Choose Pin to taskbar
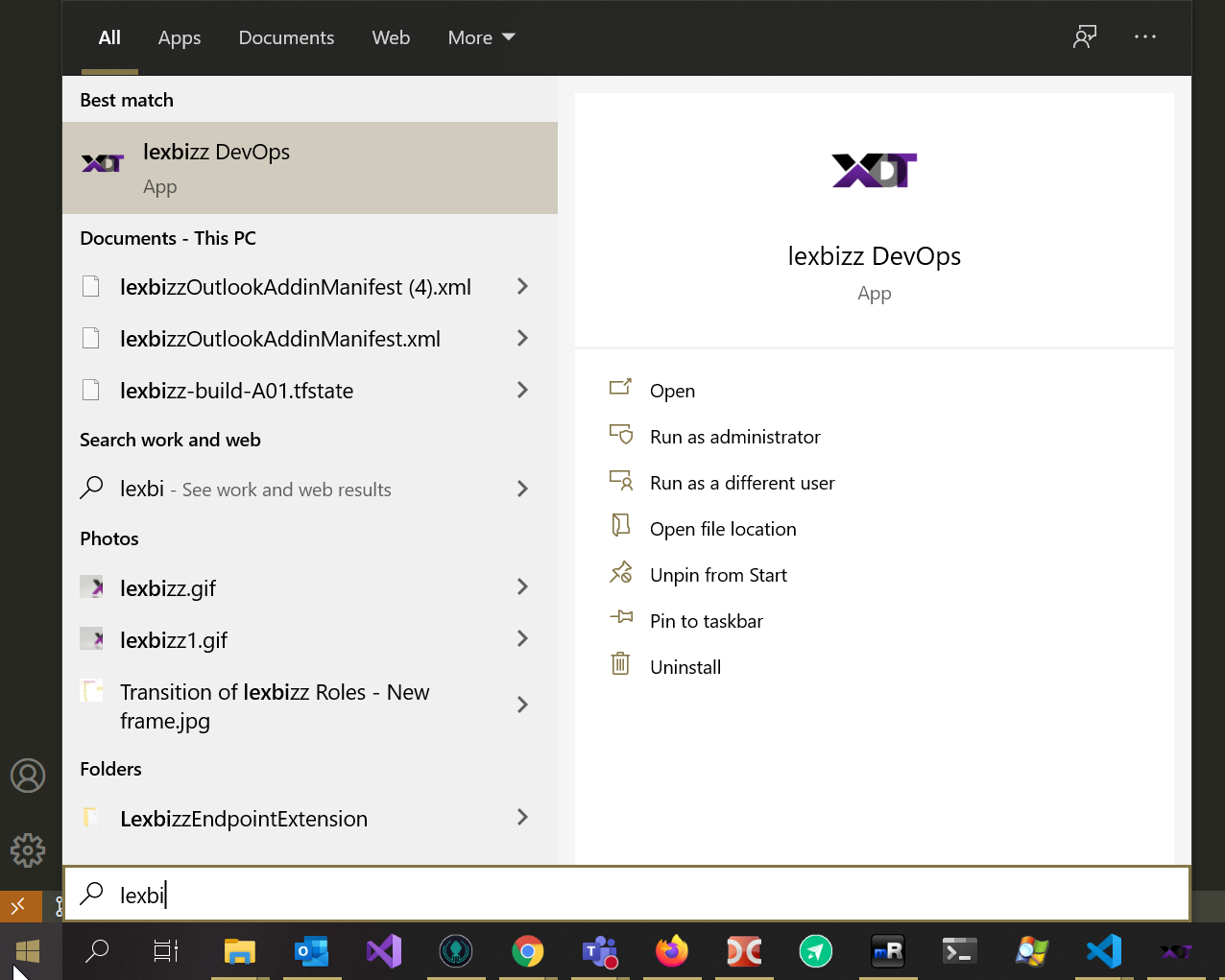This screenshot has width=1225, height=980. [x=707, y=621]
